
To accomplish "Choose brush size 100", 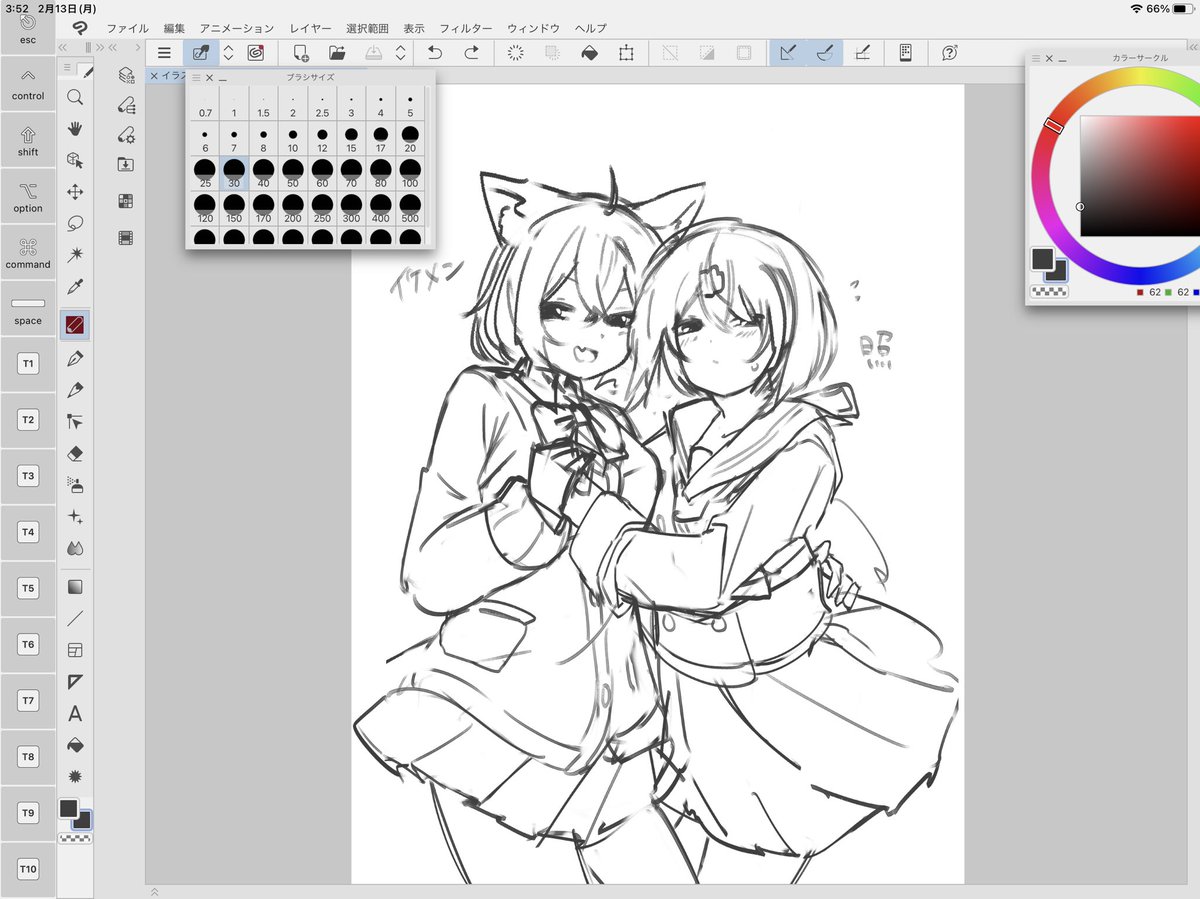I will coord(410,174).
